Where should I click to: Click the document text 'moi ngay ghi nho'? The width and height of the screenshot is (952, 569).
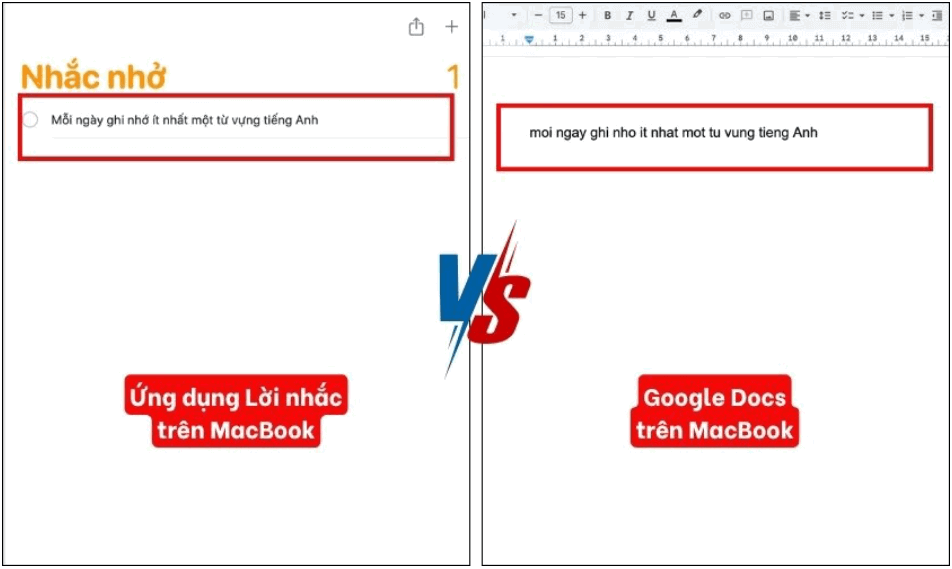coord(582,133)
